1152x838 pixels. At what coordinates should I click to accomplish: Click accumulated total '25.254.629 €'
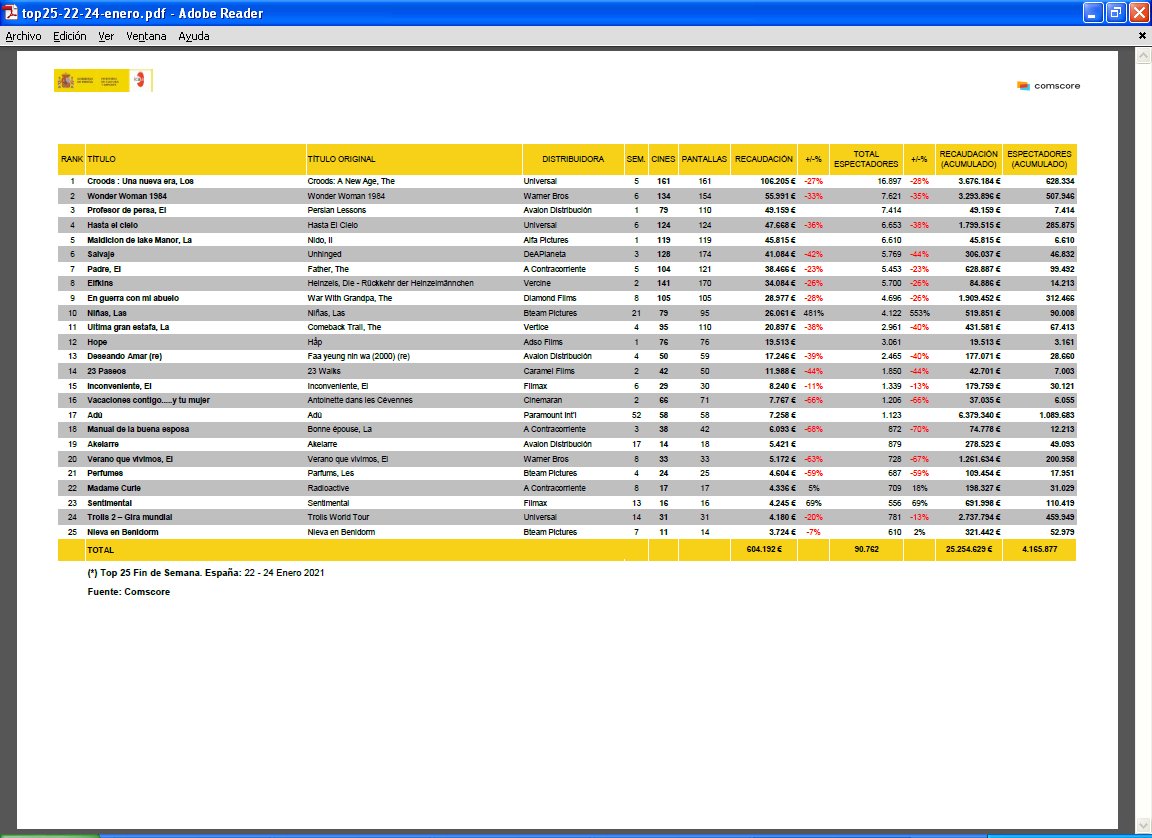point(968,549)
